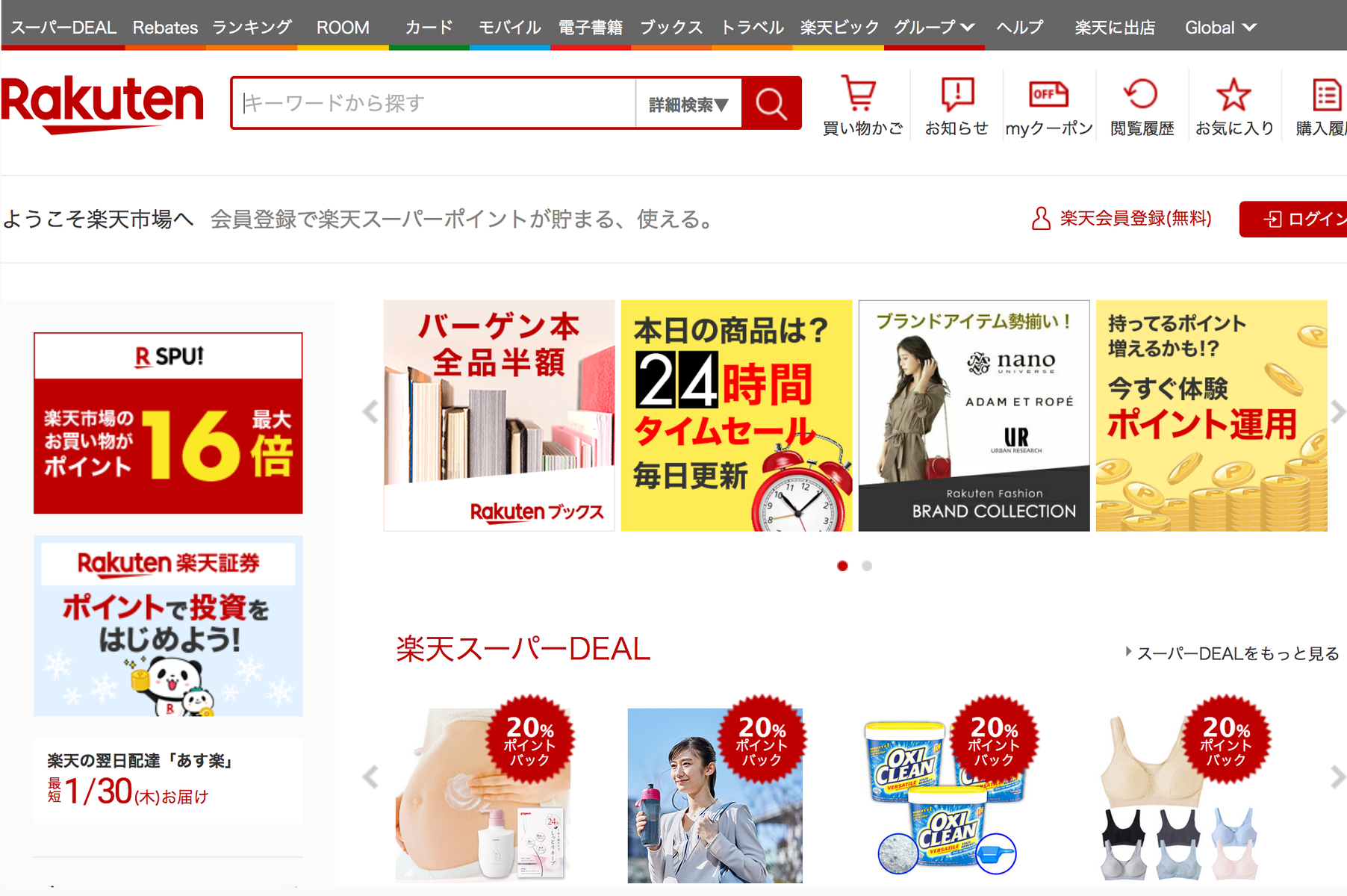The image size is (1347, 896).
Task: Open トラベル in top navigation
Action: [752, 28]
